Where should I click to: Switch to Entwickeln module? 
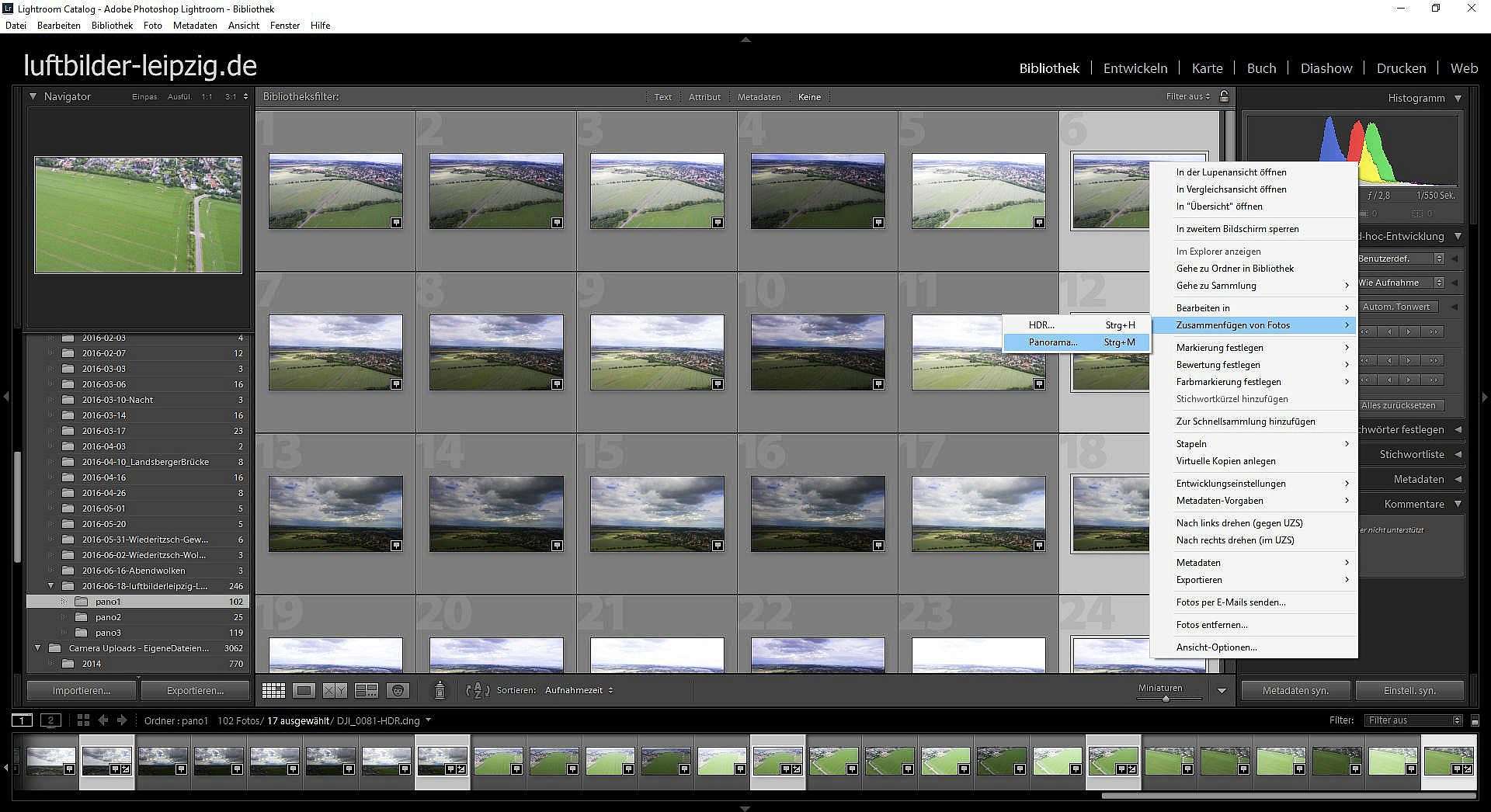coord(1135,68)
